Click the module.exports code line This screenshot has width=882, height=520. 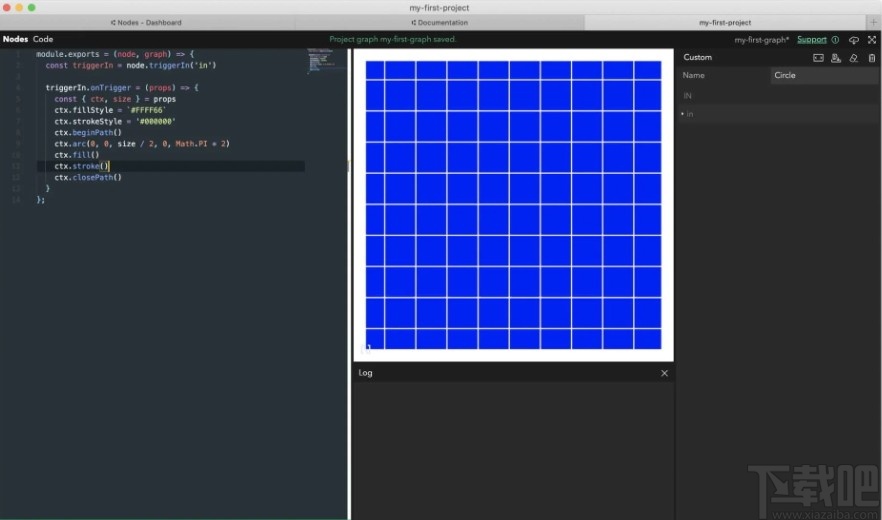tap(115, 54)
